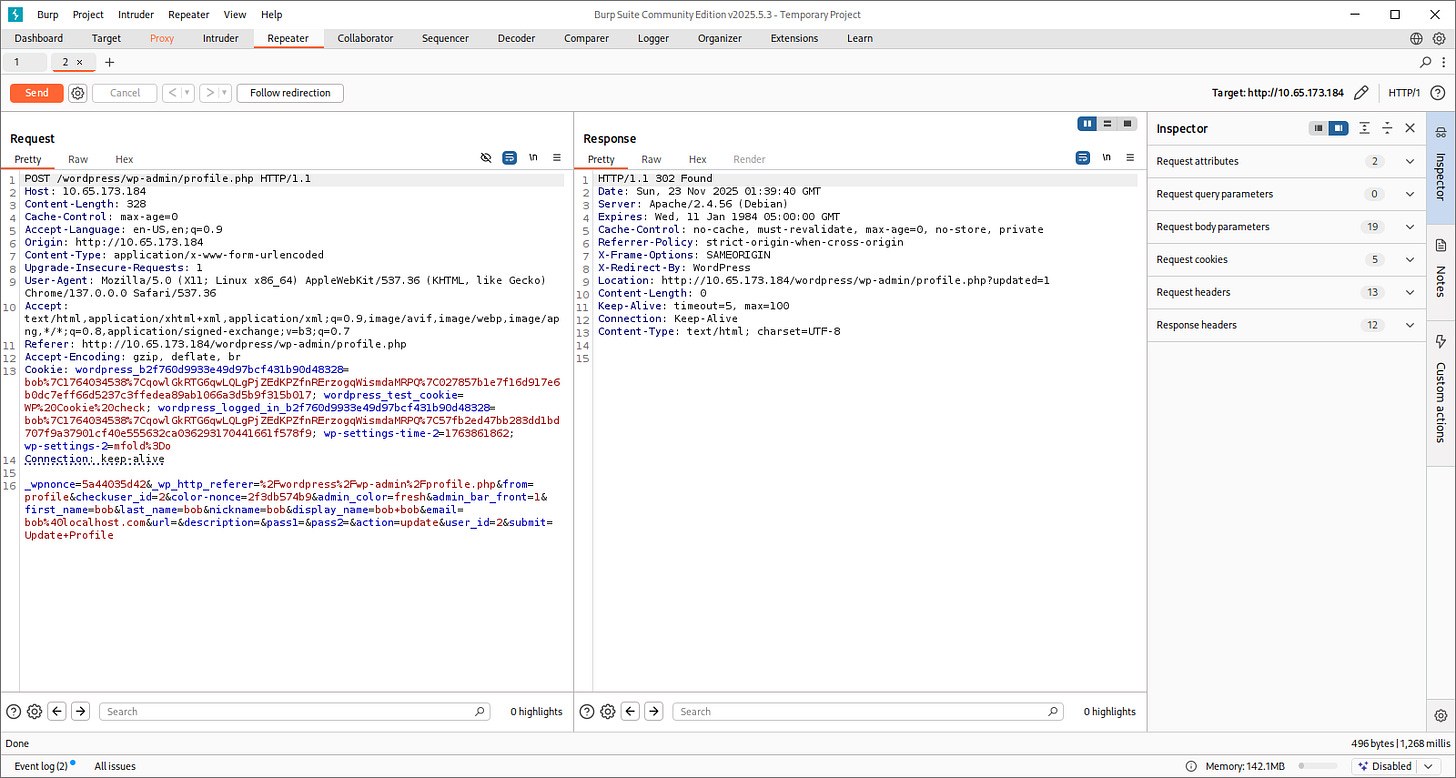Toggle response line wrap \n button

pyautogui.click(x=1107, y=158)
